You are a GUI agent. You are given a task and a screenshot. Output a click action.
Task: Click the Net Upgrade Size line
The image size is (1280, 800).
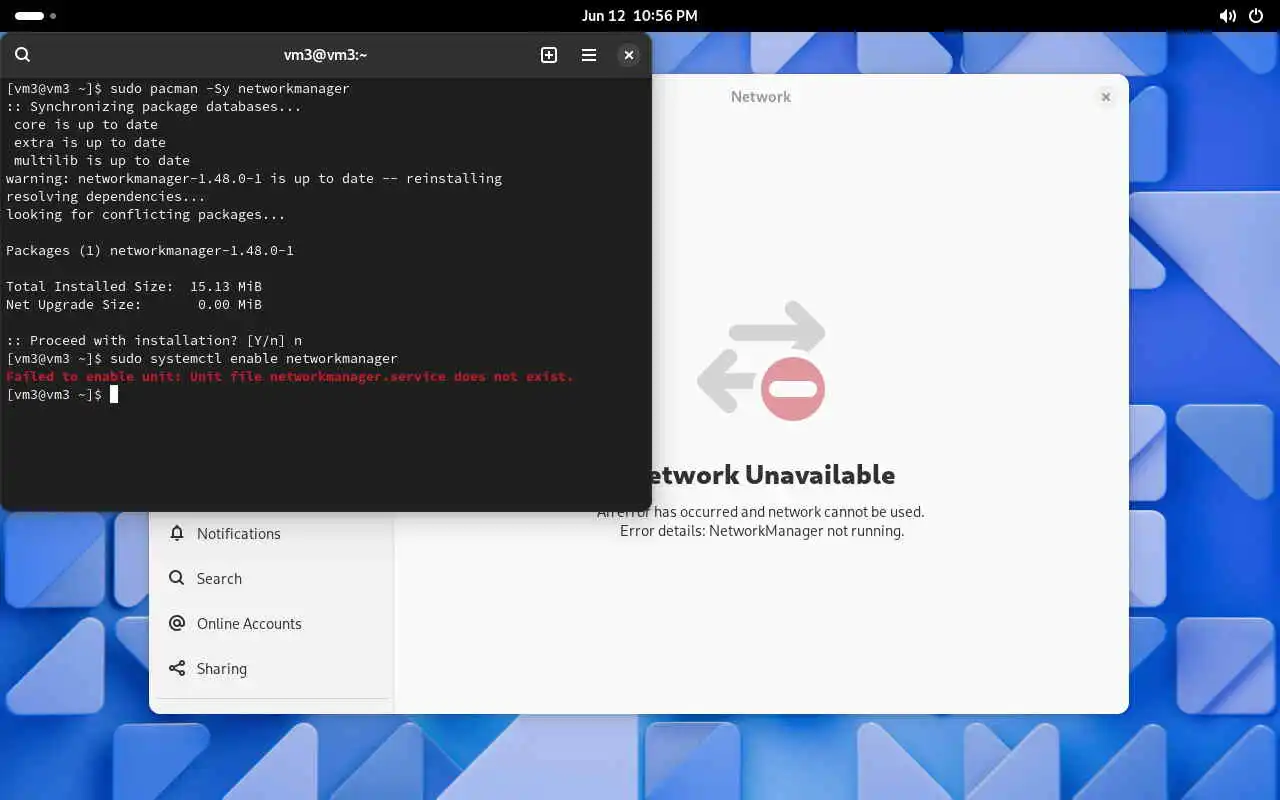pyautogui.click(x=134, y=305)
